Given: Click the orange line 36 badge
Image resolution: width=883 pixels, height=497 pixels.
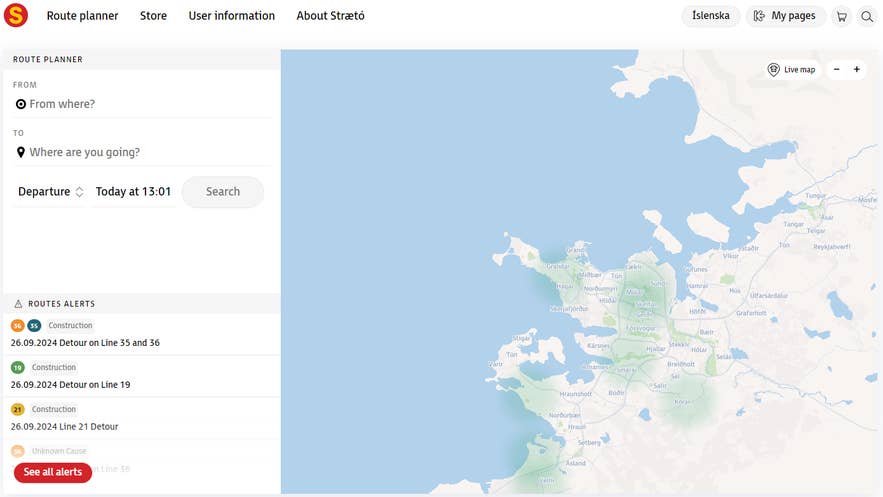Looking at the screenshot, I should click(18, 326).
